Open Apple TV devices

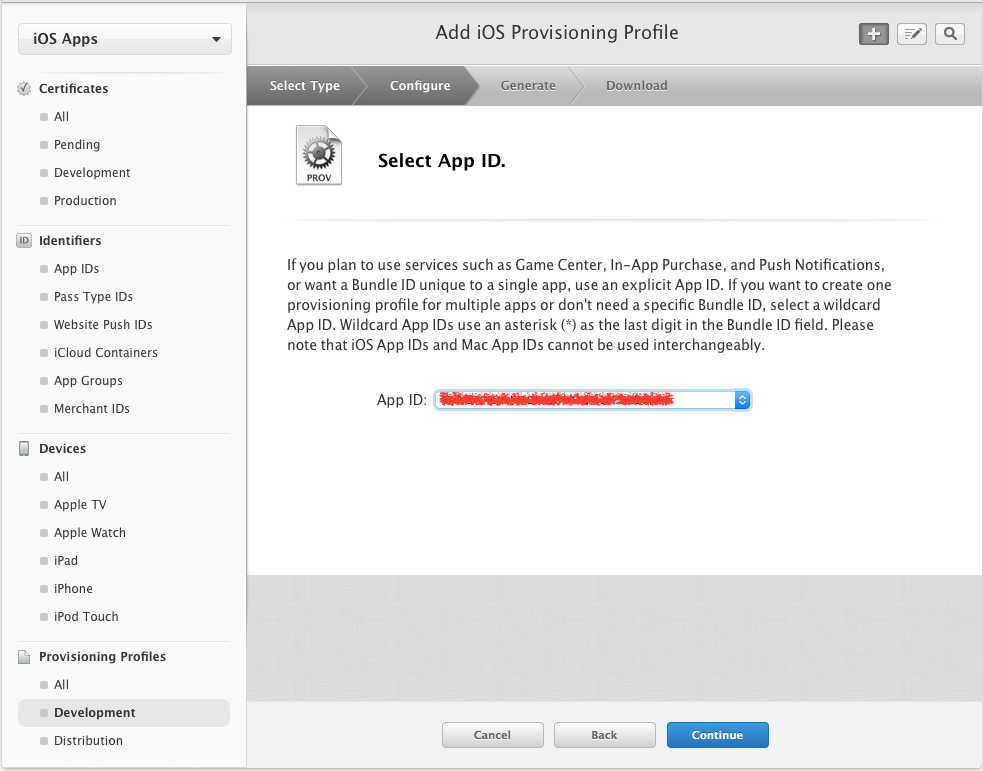[x=80, y=505]
